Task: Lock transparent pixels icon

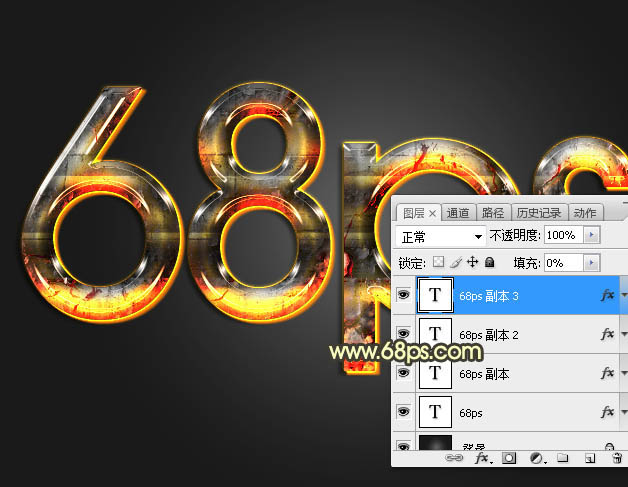Action: [439, 262]
